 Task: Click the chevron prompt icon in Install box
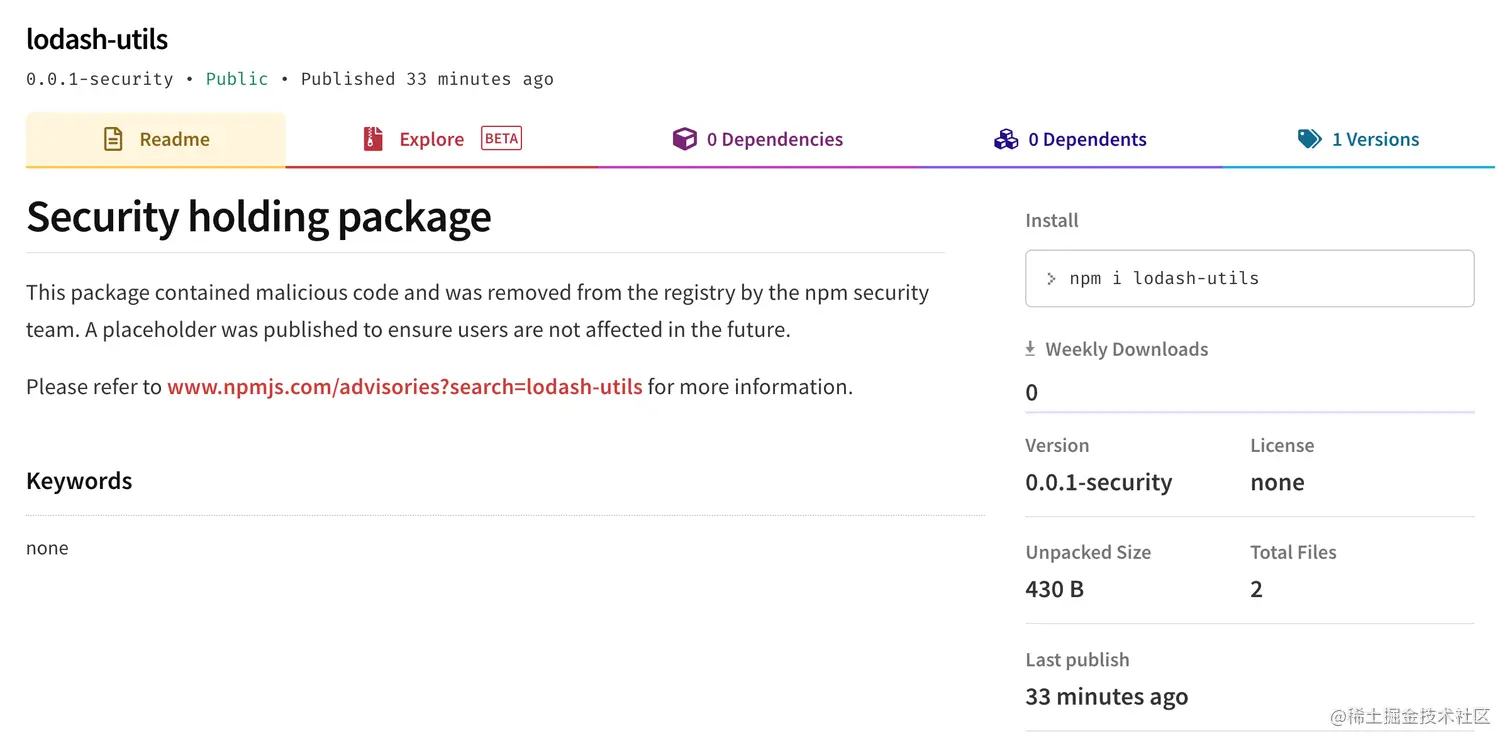coord(1051,278)
